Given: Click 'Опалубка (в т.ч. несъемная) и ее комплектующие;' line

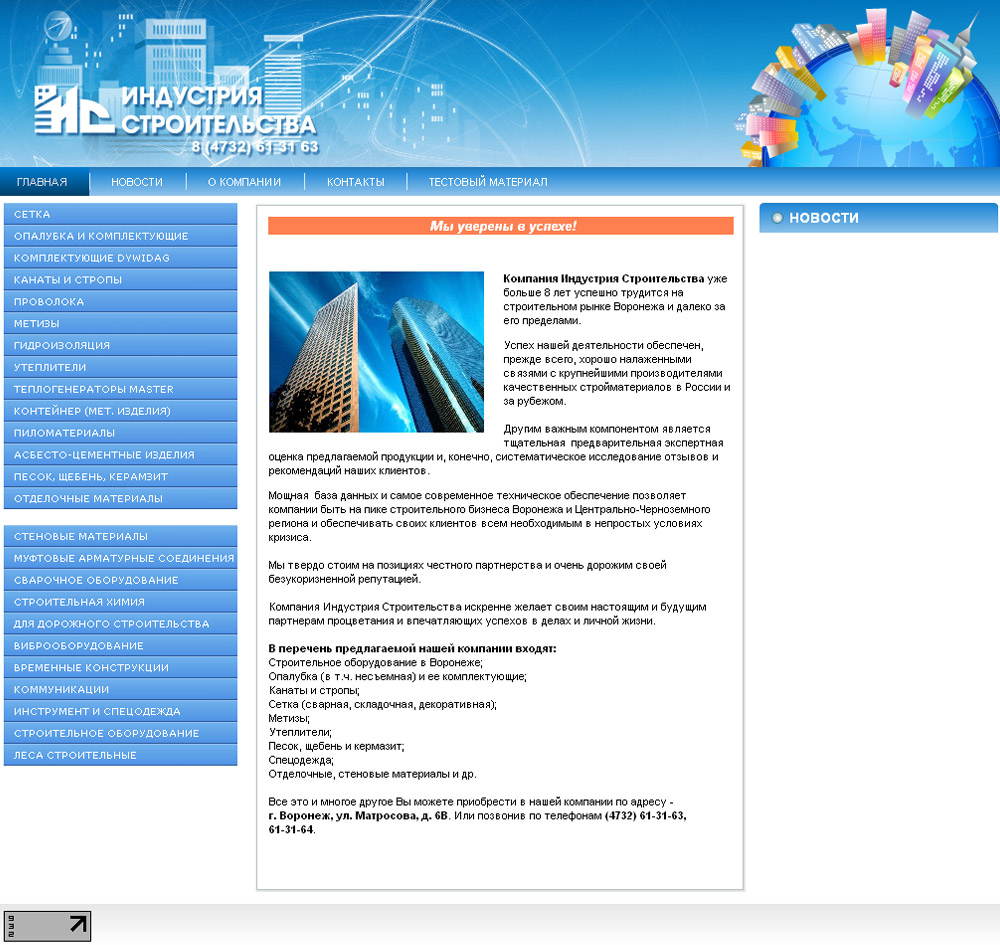Looking at the screenshot, I should [397, 677].
